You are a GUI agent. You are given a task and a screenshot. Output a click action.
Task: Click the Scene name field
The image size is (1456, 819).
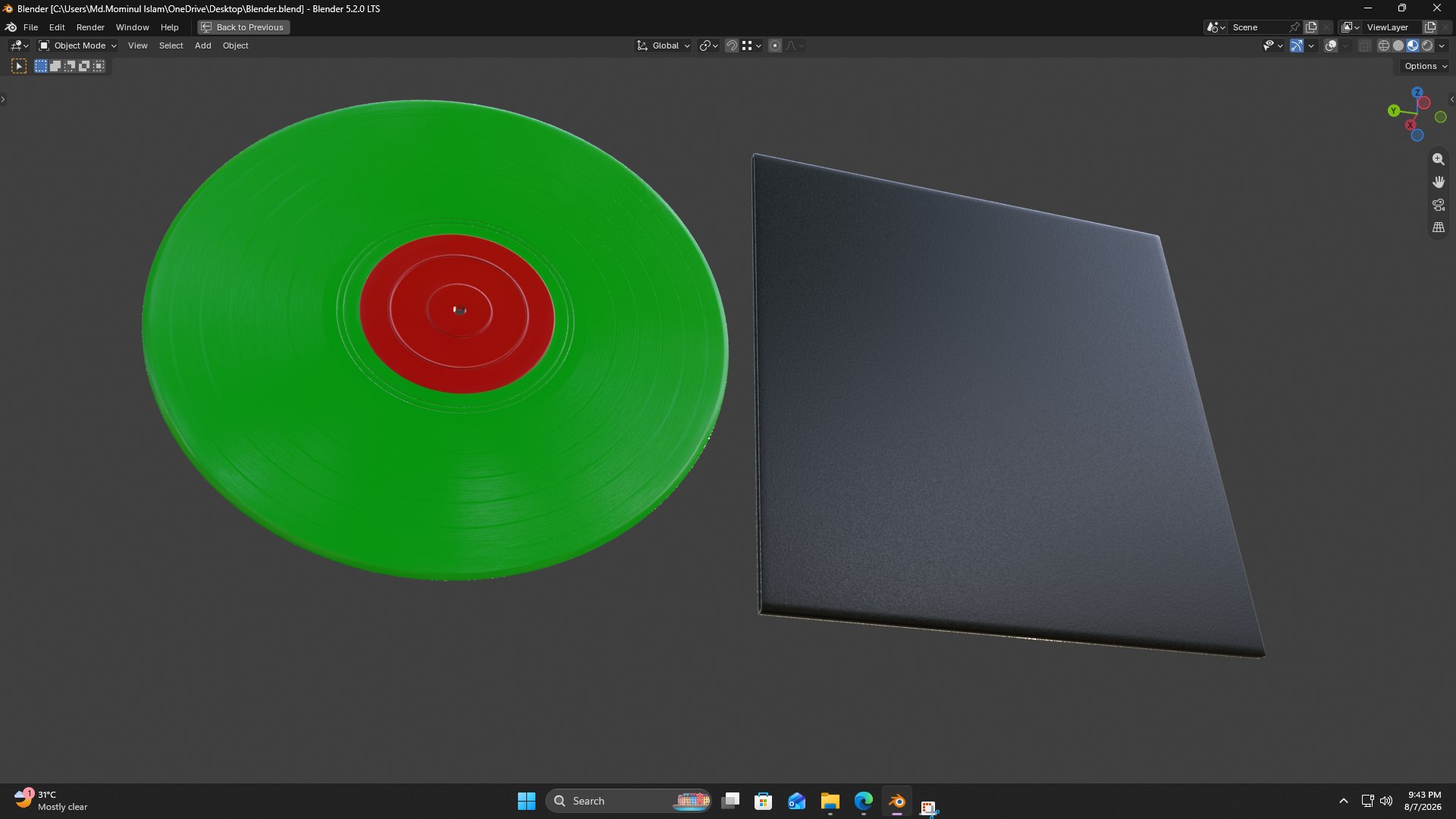1257,27
